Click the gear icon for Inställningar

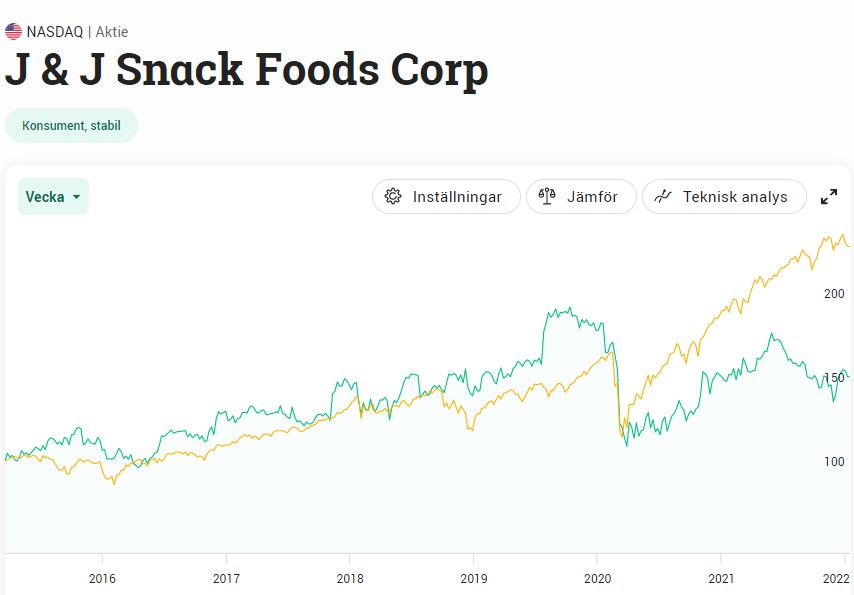coord(393,197)
